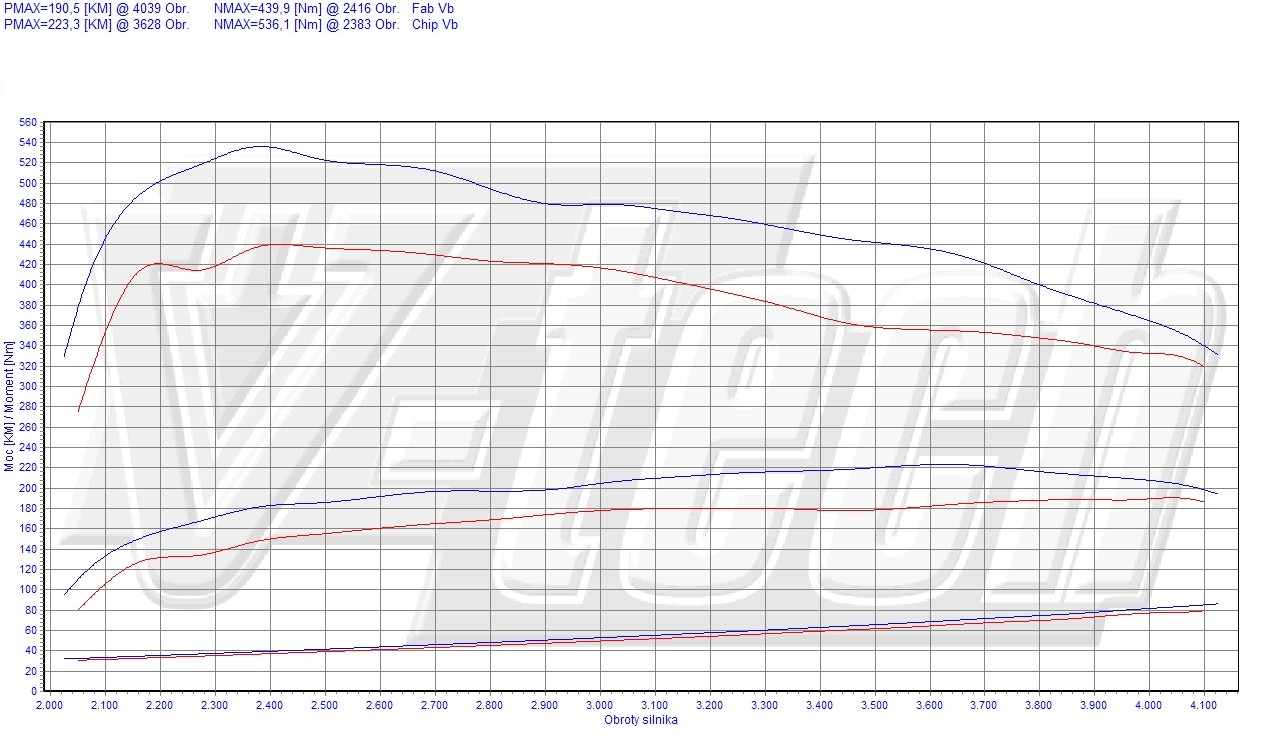
Task: Click the 200 label on the vertical axis
Action: click(28, 488)
